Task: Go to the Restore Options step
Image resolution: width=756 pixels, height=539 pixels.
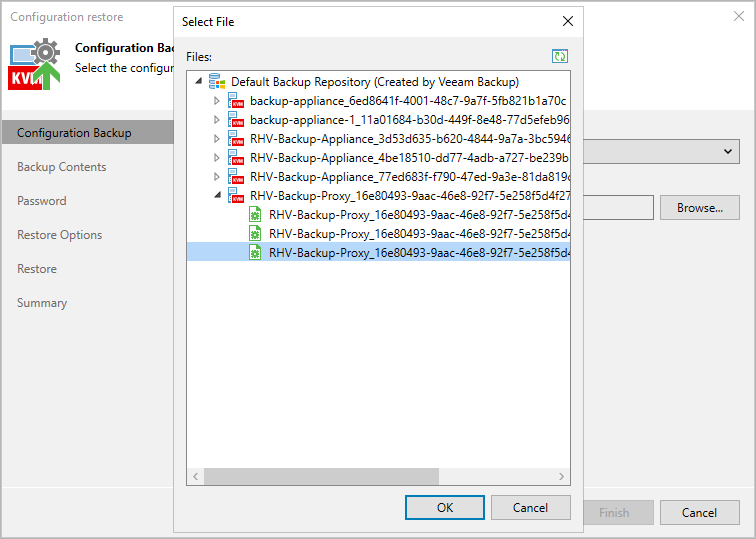Action: 59,235
